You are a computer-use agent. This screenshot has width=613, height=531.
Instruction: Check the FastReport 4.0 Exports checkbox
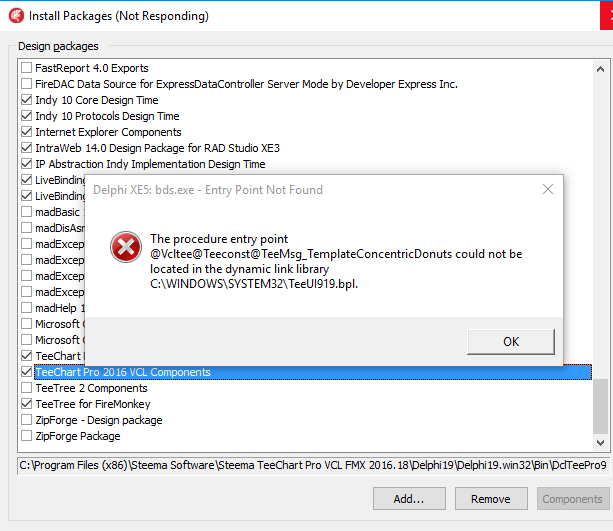pos(27,68)
